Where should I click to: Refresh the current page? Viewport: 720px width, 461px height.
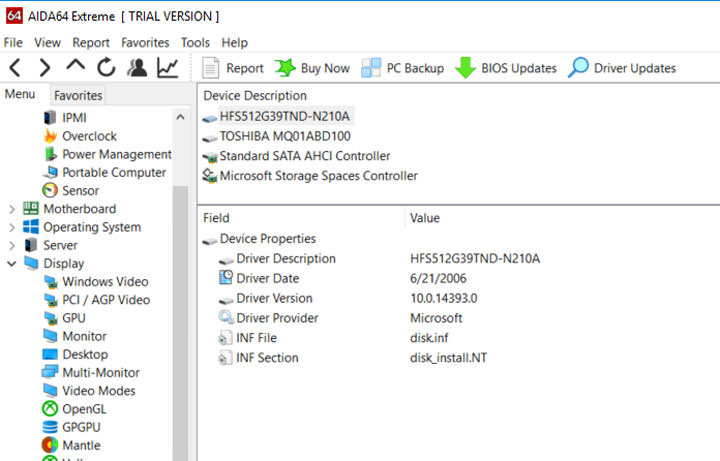(106, 68)
